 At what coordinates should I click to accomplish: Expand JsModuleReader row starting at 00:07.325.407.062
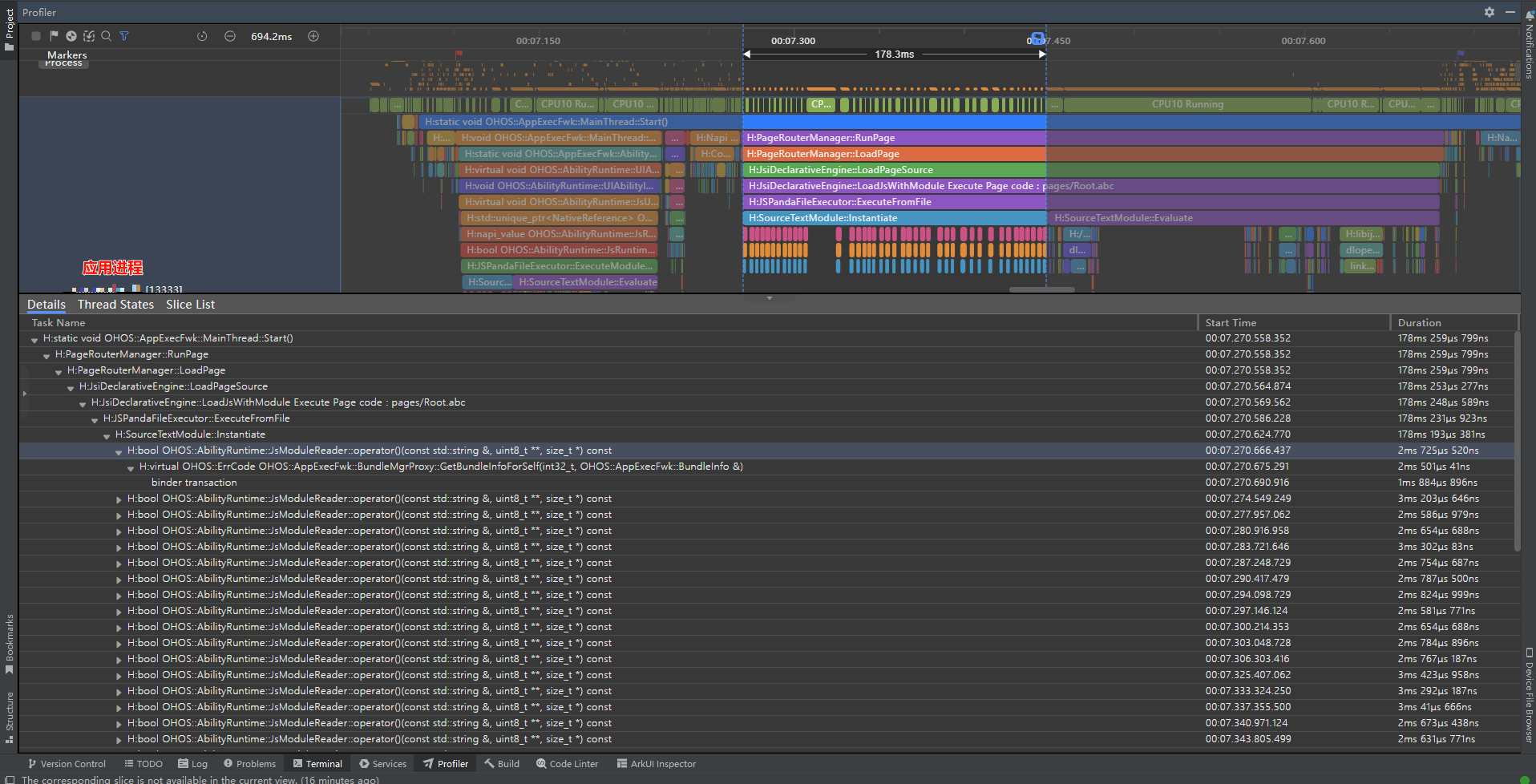click(119, 676)
